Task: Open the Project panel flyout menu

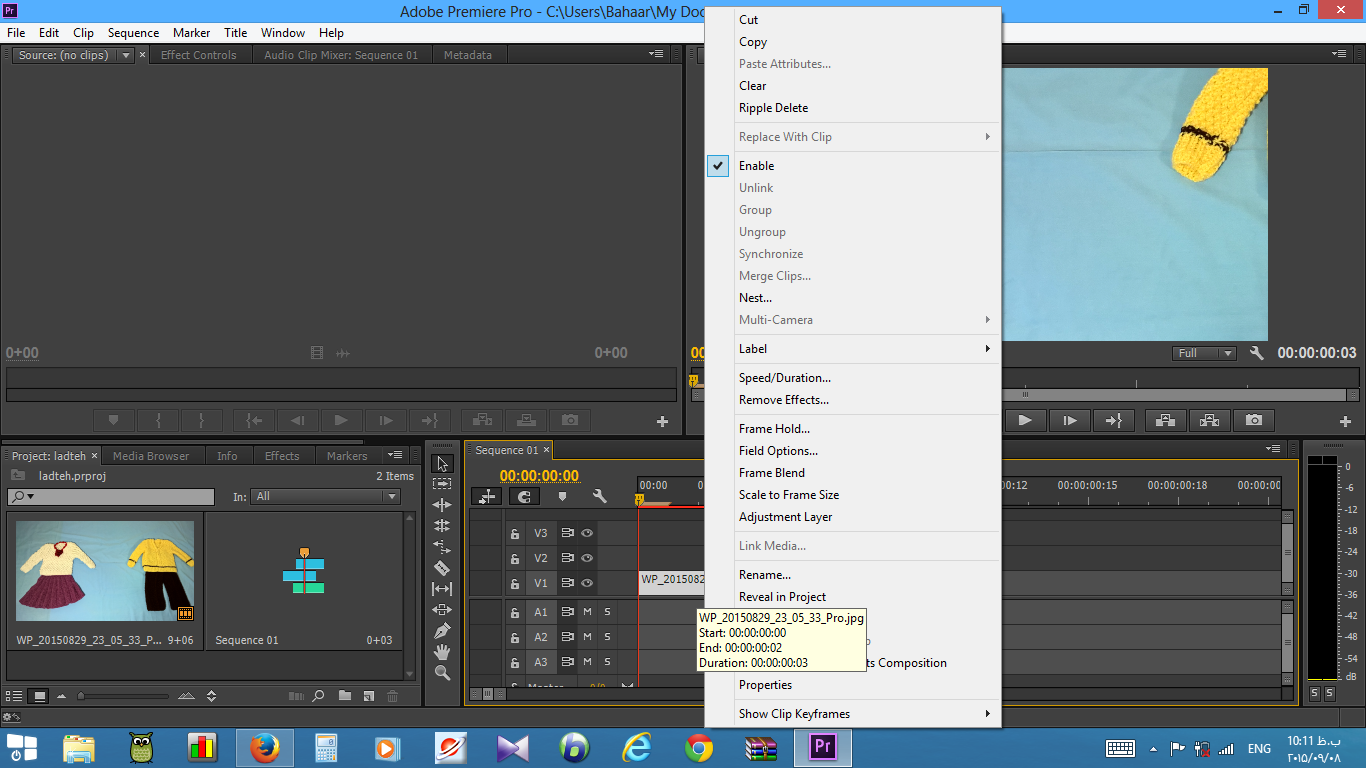Action: [x=396, y=455]
